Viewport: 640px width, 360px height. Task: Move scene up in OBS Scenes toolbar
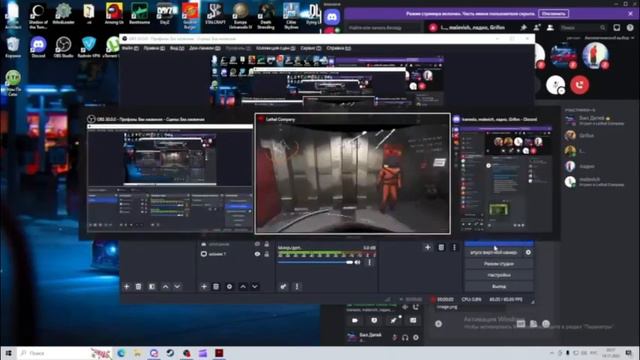click(x=165, y=287)
